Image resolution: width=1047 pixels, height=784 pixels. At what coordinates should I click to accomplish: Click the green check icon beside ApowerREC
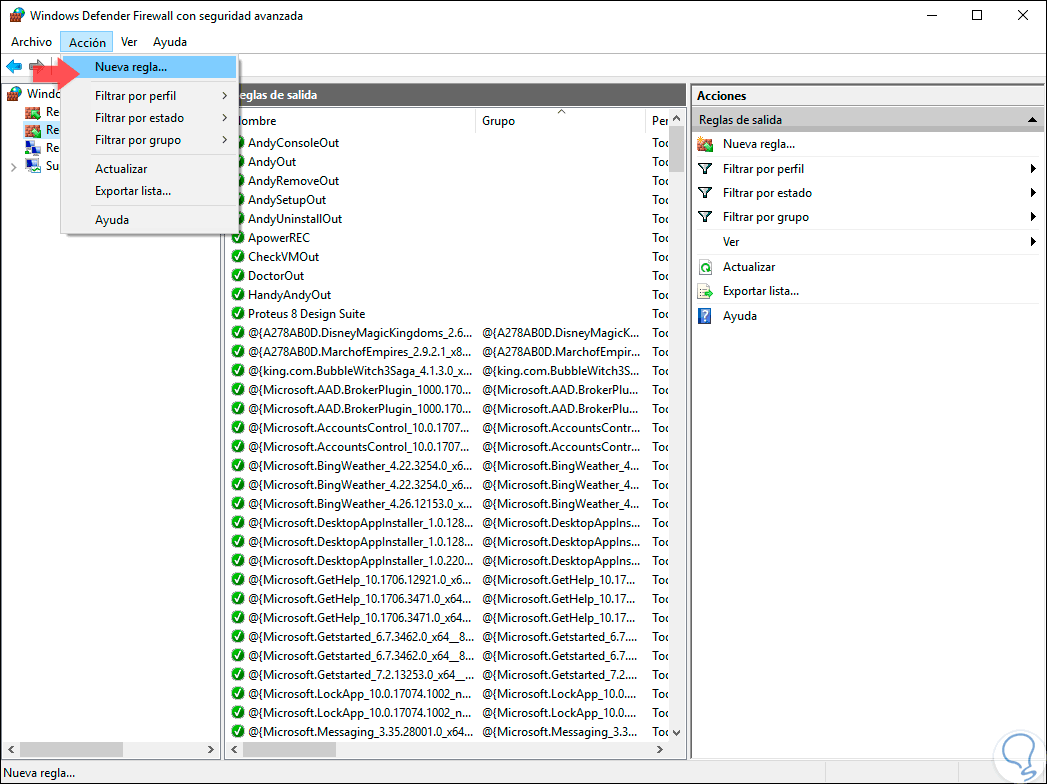tap(238, 238)
